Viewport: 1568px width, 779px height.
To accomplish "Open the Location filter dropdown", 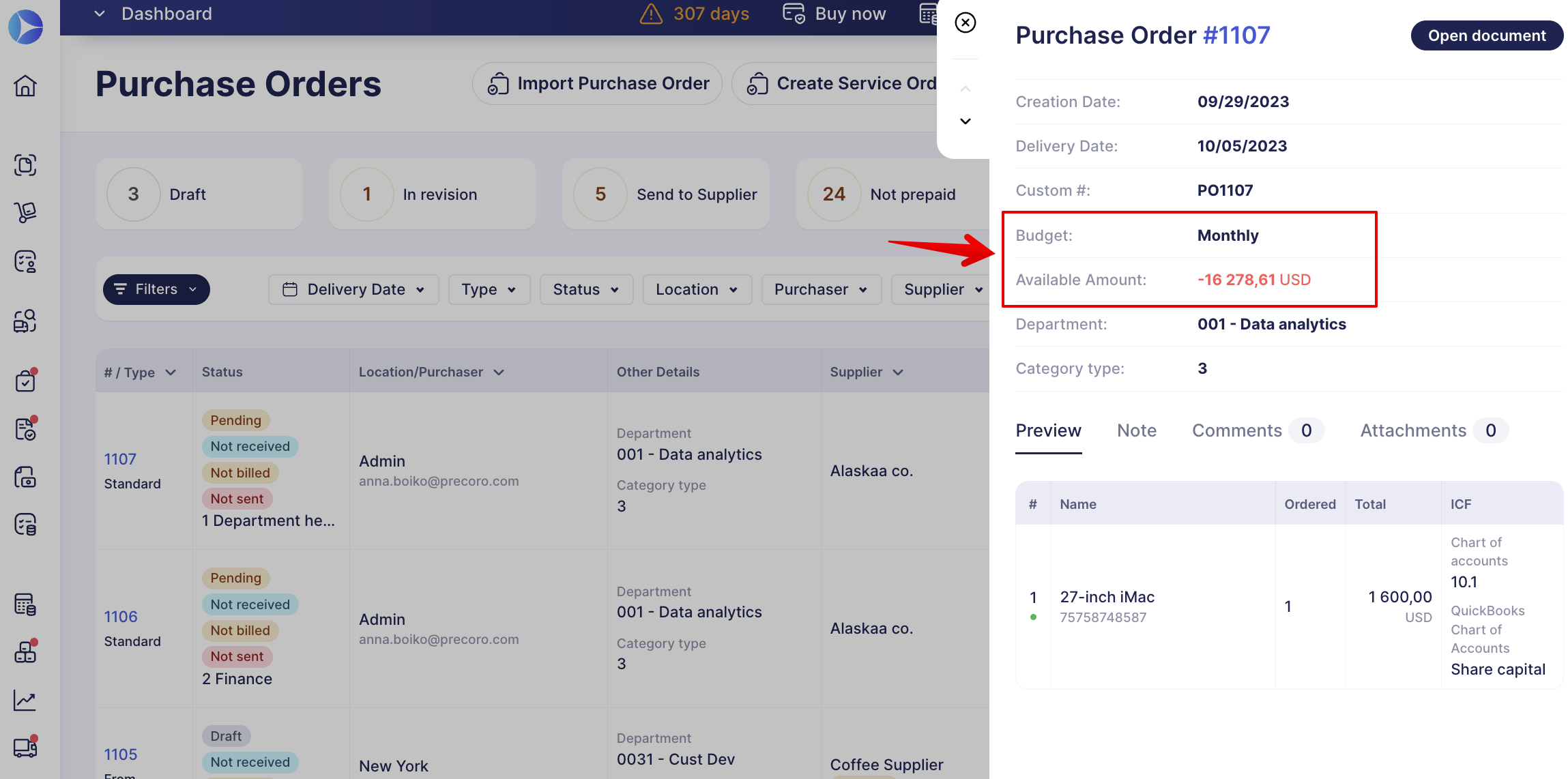I will (x=697, y=289).
